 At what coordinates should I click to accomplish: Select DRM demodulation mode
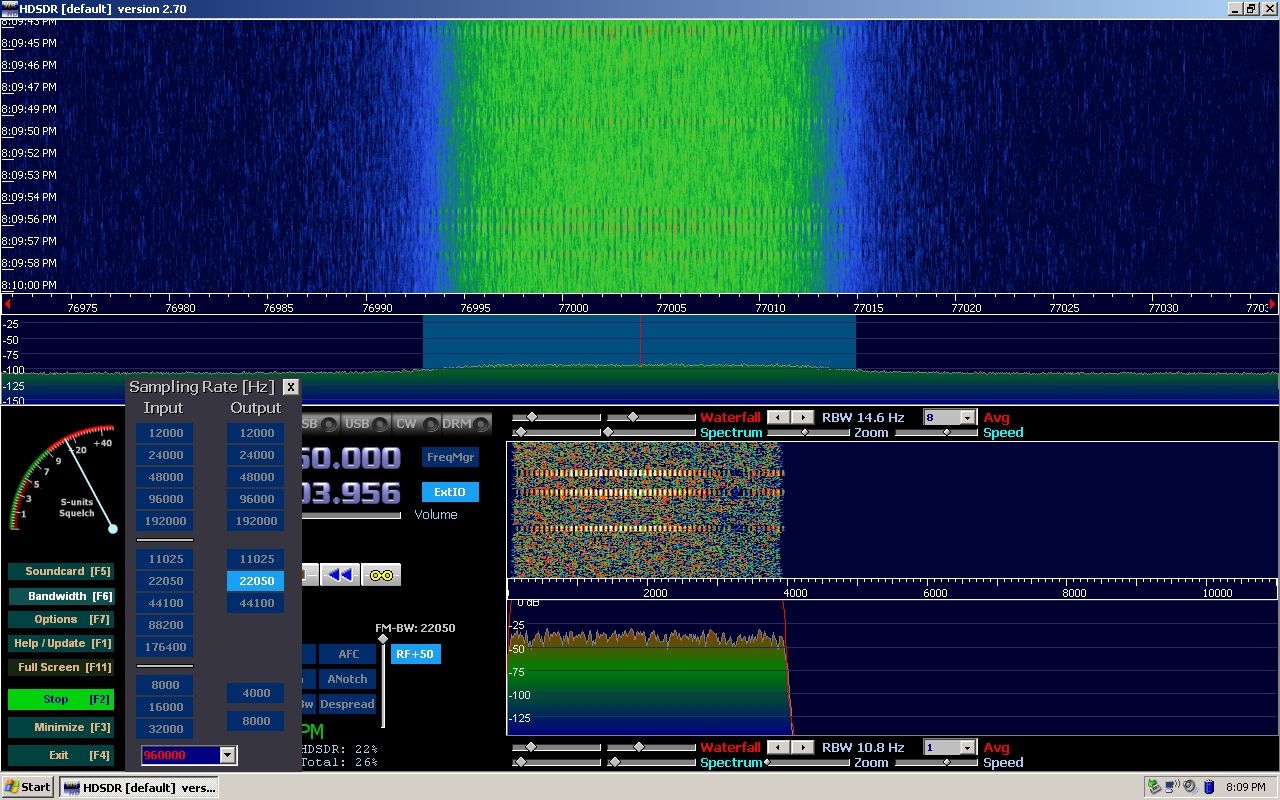(x=467, y=424)
